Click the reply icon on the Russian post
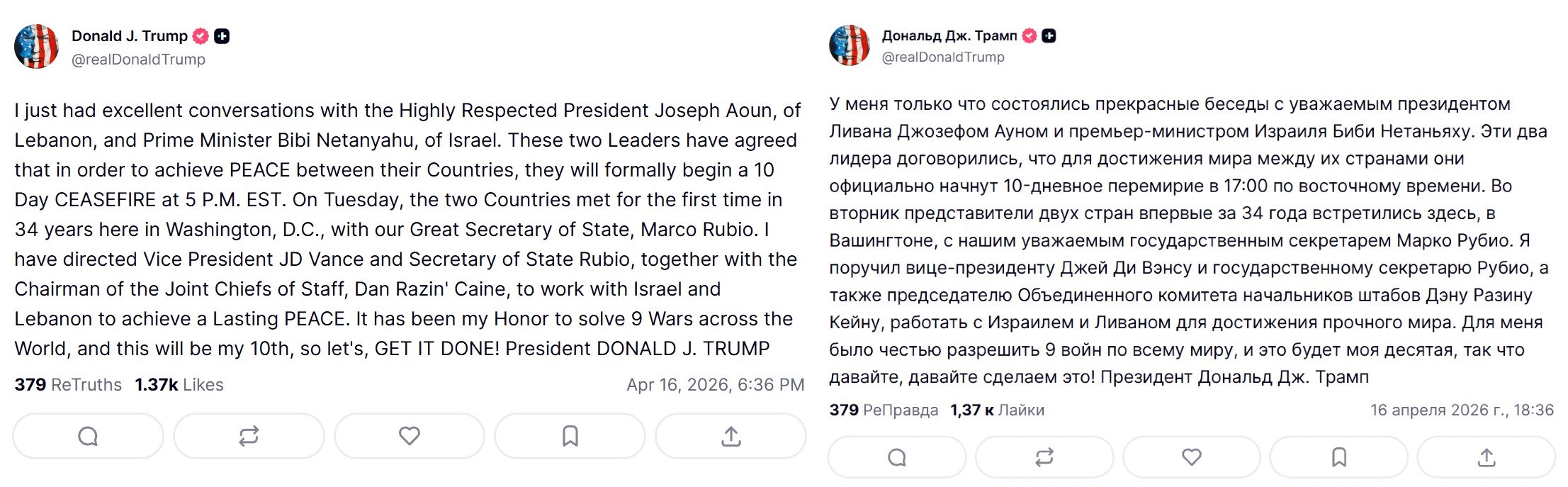The height and width of the screenshot is (487, 1568). pyautogui.click(x=897, y=457)
